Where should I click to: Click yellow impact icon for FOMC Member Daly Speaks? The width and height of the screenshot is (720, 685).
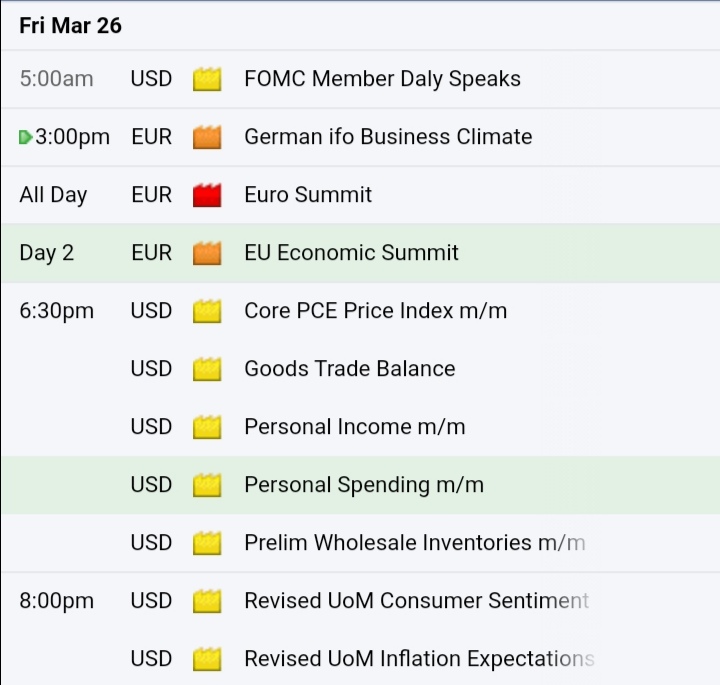[207, 79]
